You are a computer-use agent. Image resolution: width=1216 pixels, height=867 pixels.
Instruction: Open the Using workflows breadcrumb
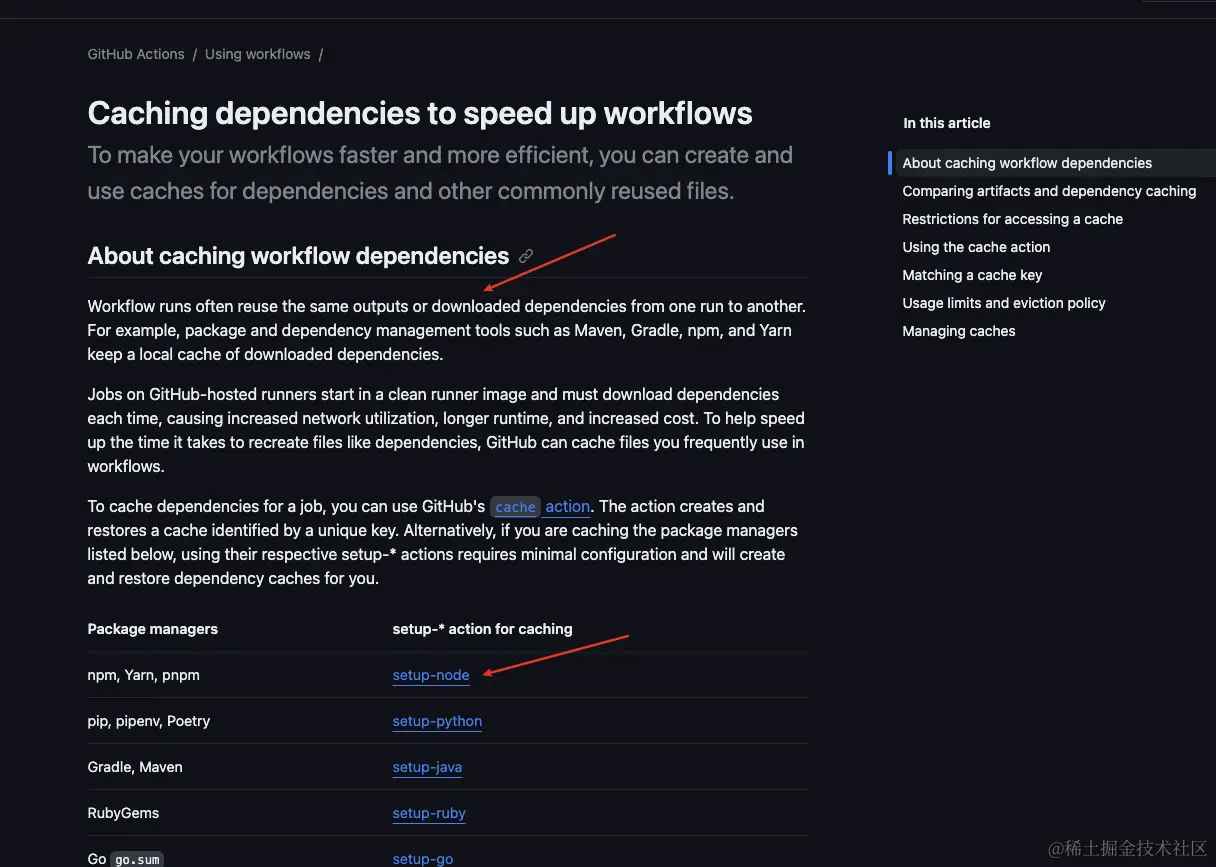(x=258, y=54)
